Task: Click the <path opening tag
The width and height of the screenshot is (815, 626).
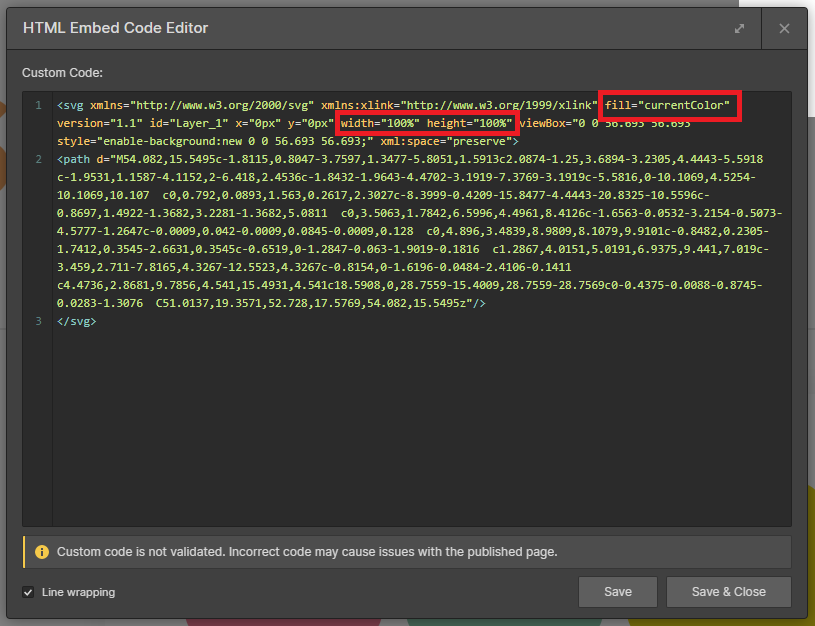Action: 73,159
